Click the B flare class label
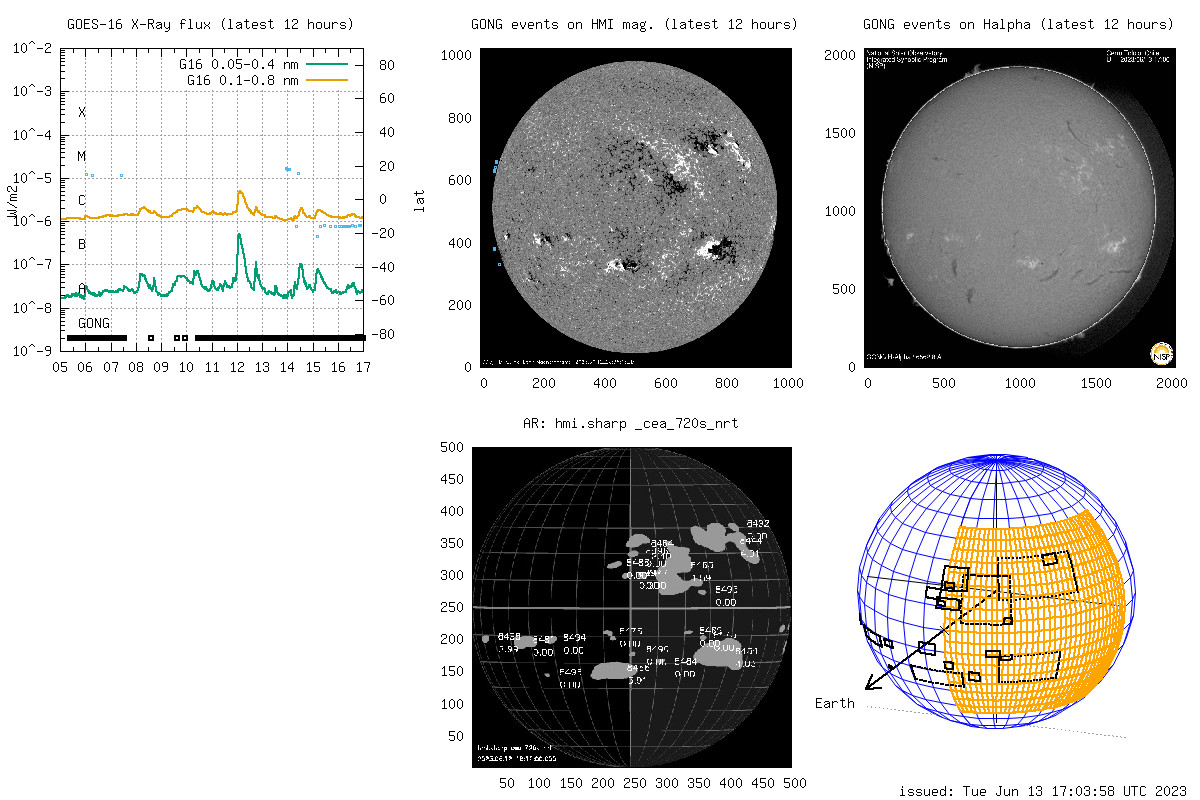Screen dimensions: 1200x800 click(x=82, y=244)
